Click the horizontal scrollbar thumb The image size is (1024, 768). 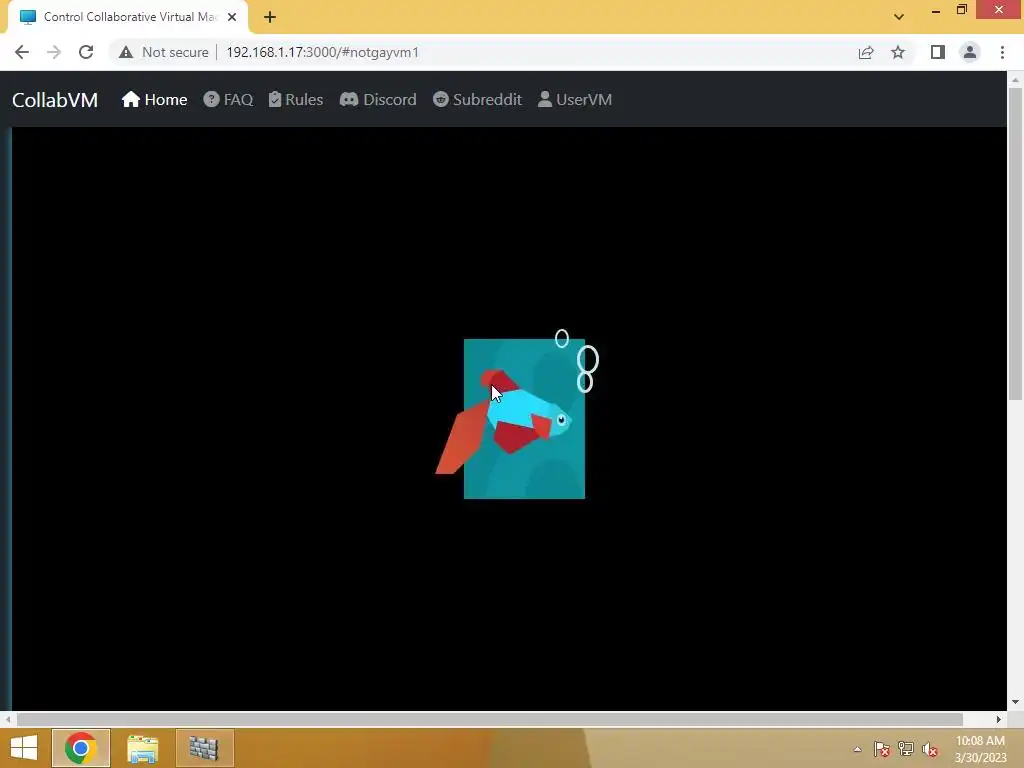pyautogui.click(x=490, y=719)
